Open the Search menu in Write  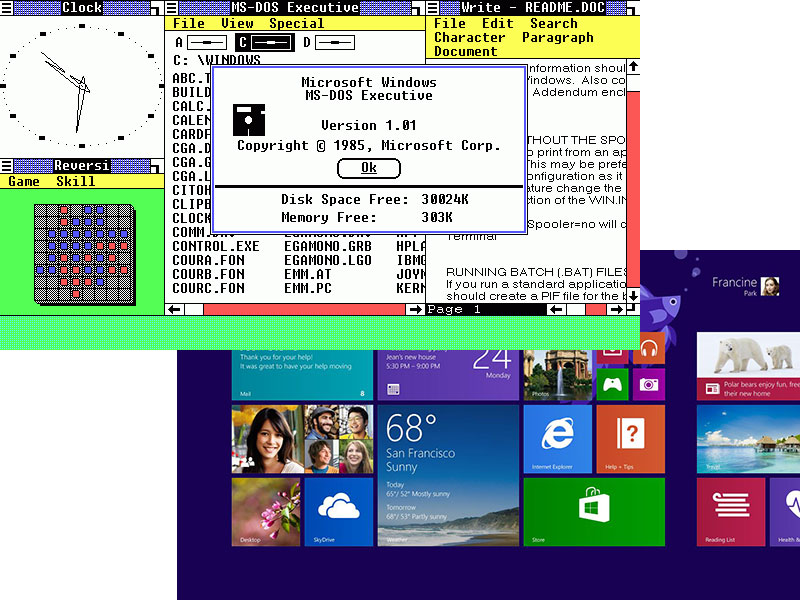coord(554,23)
